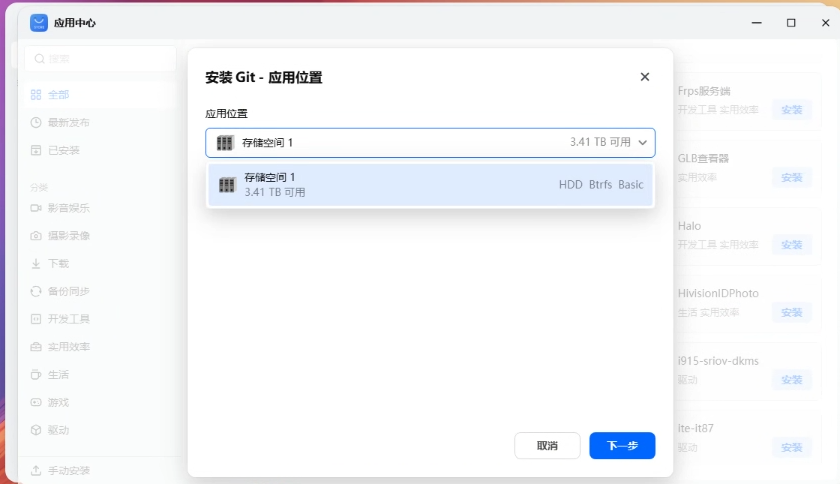This screenshot has height=484, width=840.
Task: Click the 手动安装 upload icon
Action: [36, 471]
